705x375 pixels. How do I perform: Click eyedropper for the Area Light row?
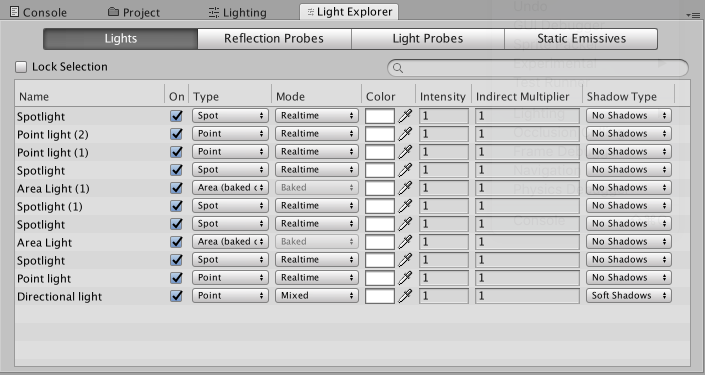[x=405, y=241]
